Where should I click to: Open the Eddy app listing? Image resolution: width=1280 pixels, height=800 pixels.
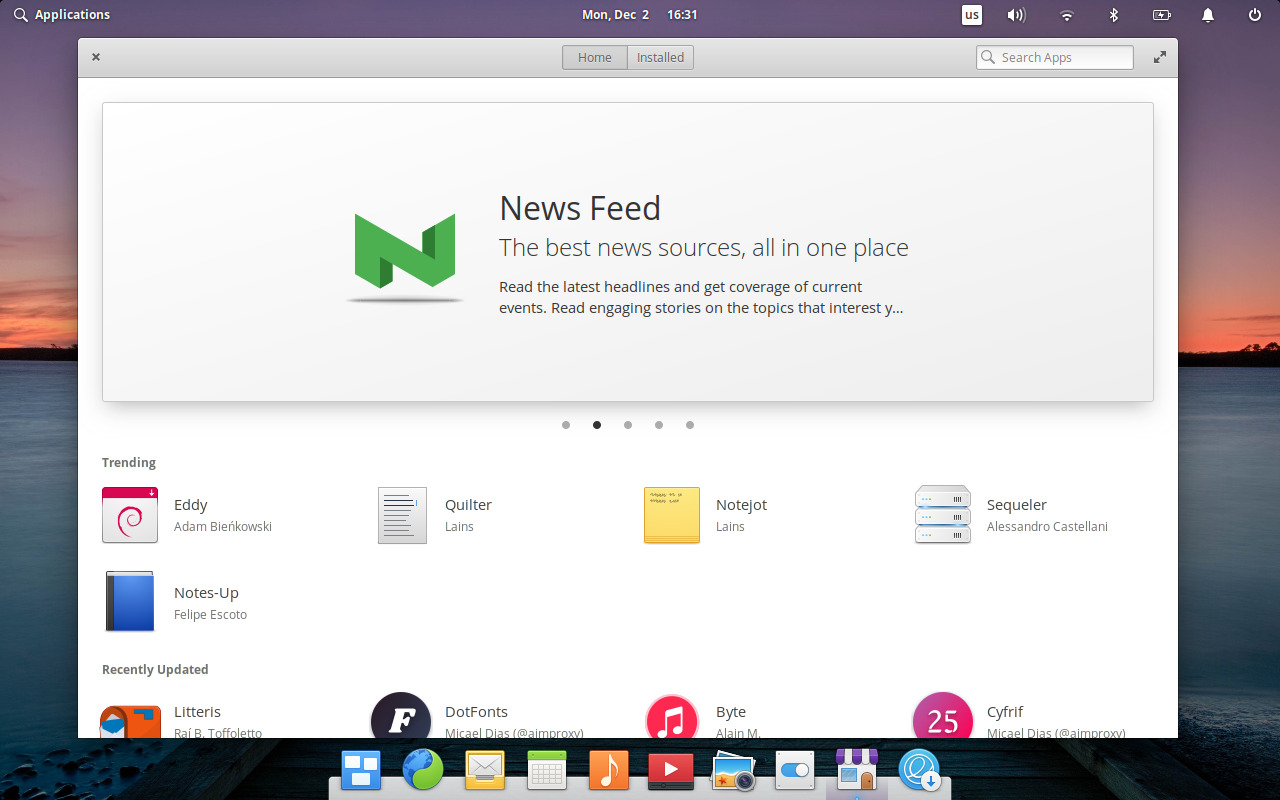coord(190,514)
